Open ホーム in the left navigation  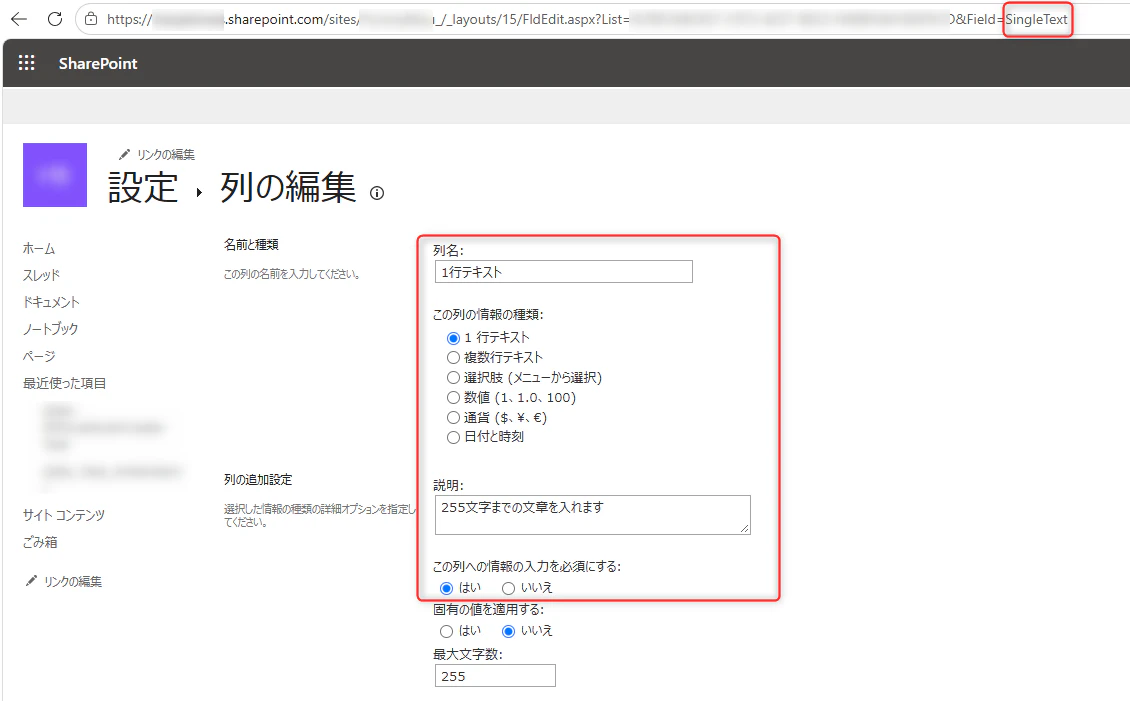pos(39,249)
